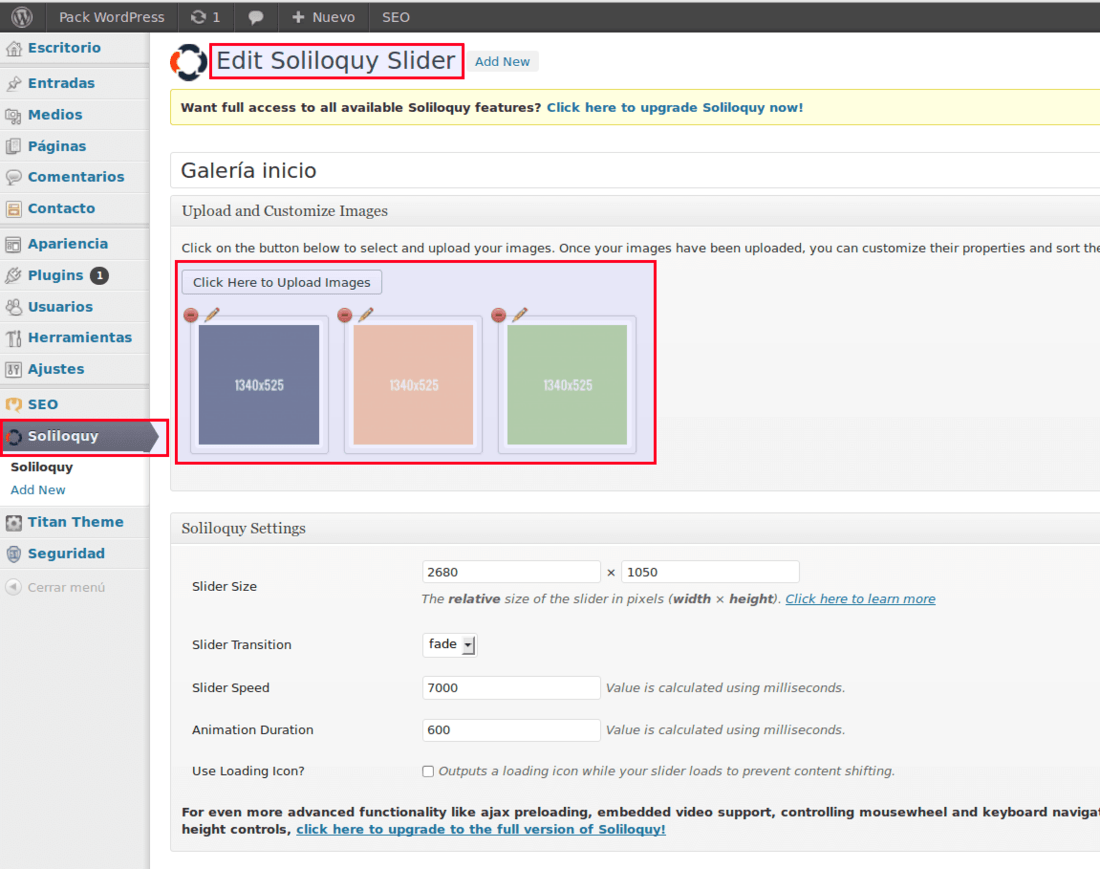Viewport: 1100px width, 869px height.
Task: Click the slider height field showing 1050
Action: [710, 572]
